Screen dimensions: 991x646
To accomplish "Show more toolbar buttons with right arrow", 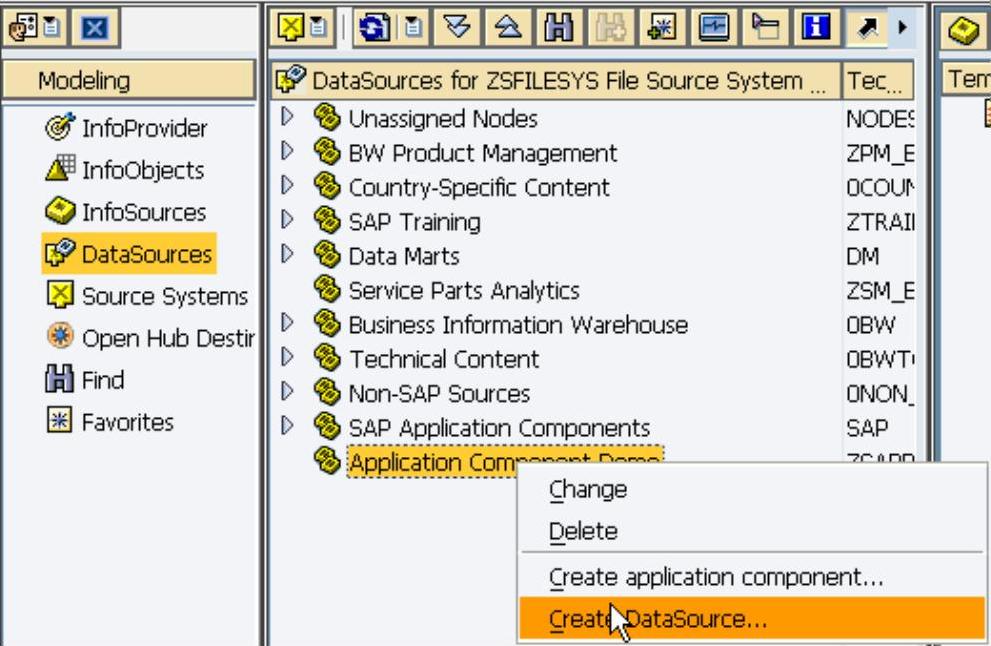I will [903, 27].
